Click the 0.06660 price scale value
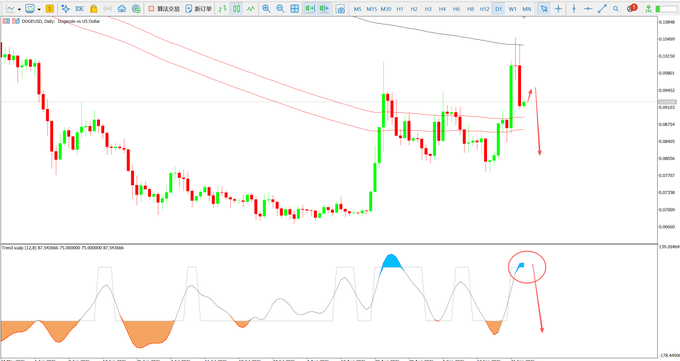 (x=667, y=226)
